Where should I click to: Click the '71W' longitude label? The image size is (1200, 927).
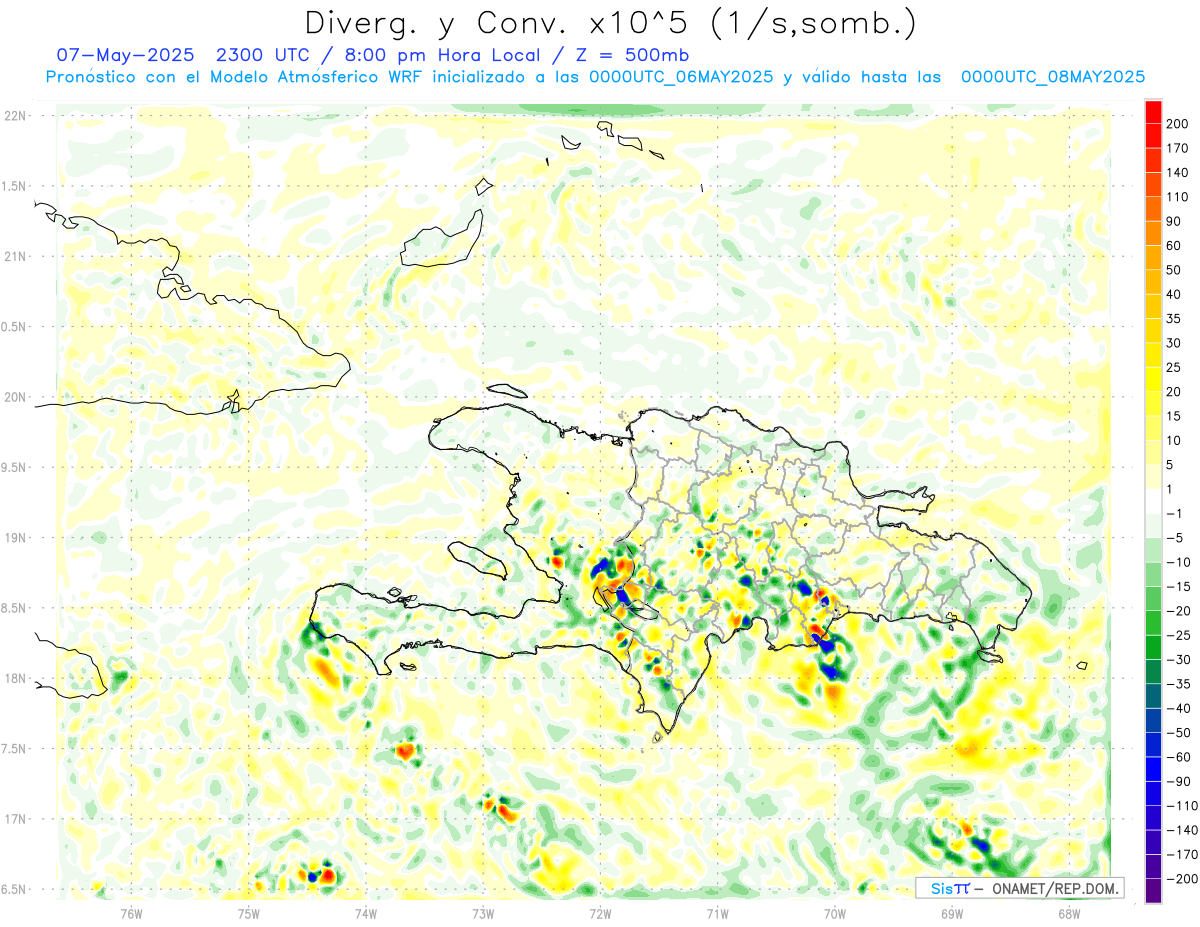pos(717,913)
